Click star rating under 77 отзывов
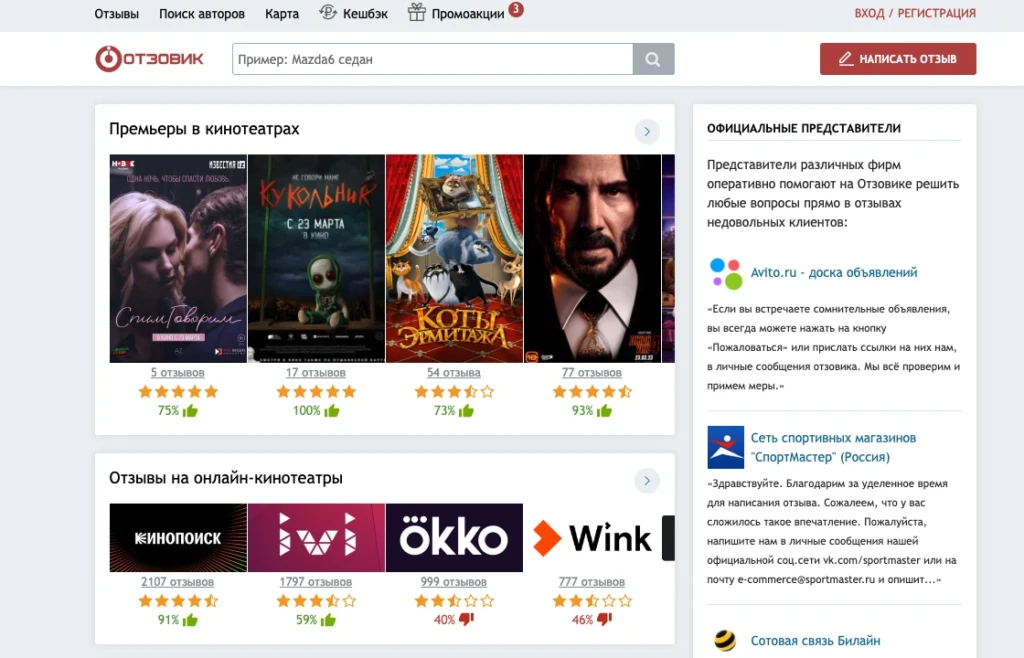 pos(592,392)
